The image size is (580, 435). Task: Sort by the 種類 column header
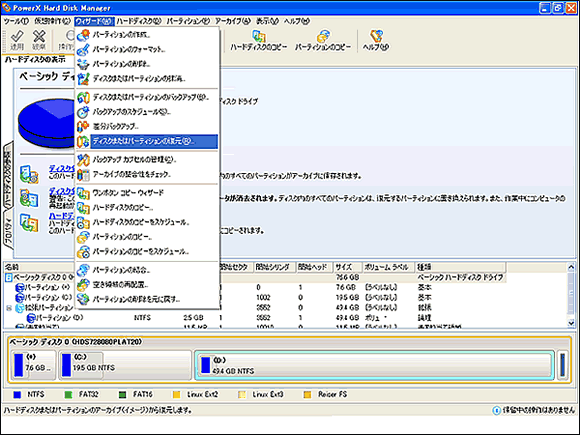tap(460, 267)
